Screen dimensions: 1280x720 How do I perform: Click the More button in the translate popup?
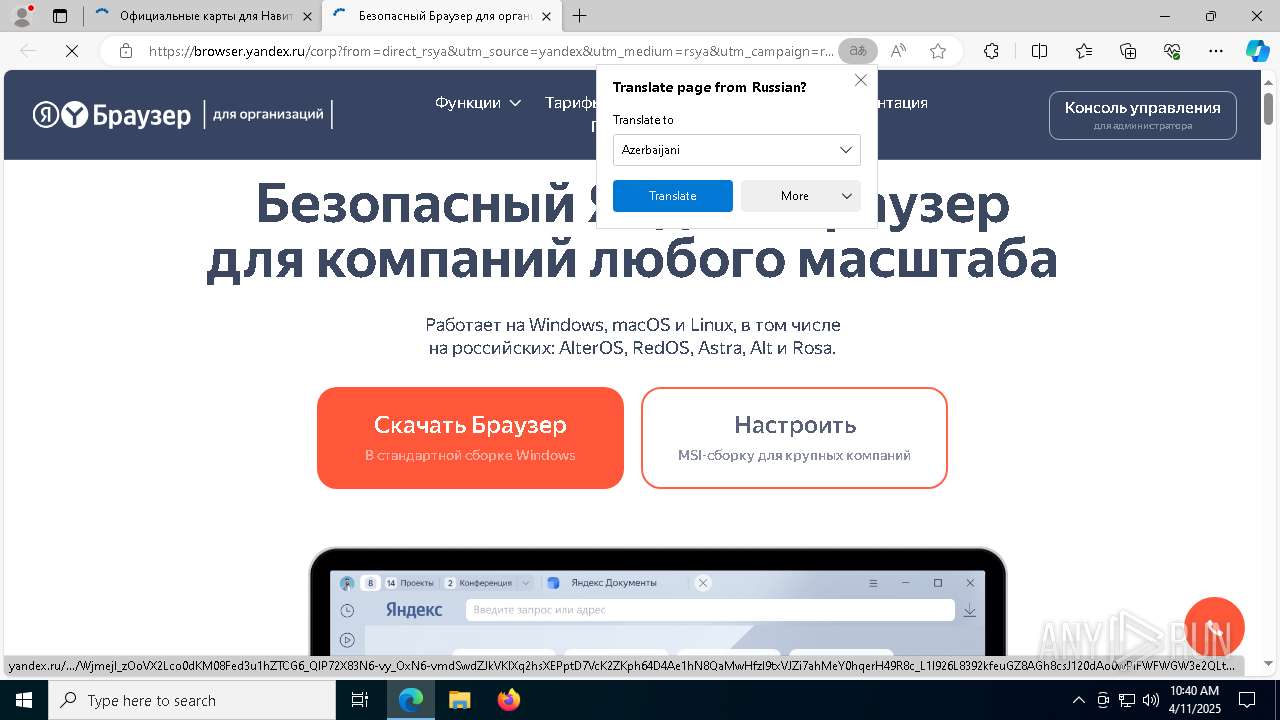pos(801,196)
